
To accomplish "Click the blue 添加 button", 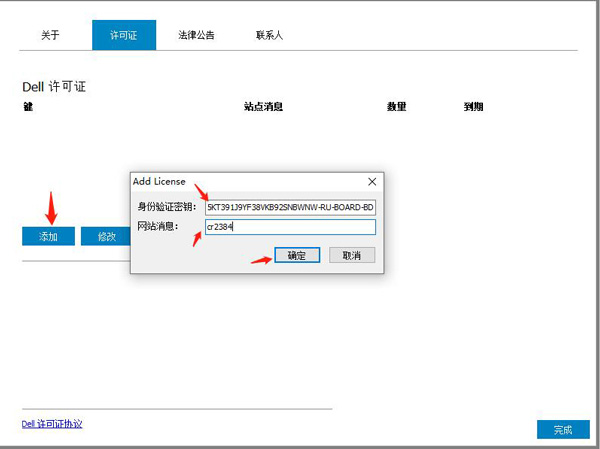I will (x=48, y=236).
